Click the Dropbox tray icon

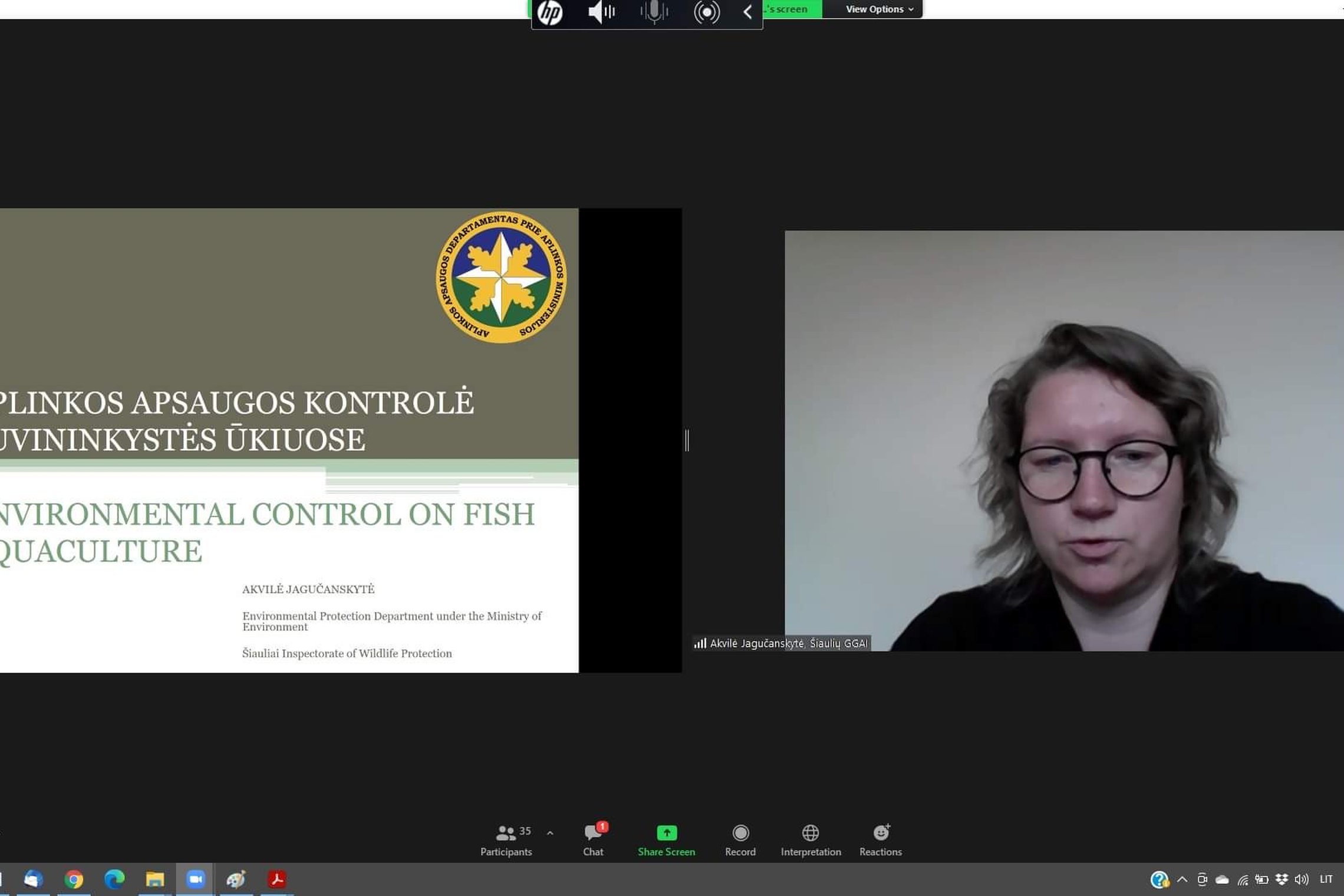[x=1282, y=879]
